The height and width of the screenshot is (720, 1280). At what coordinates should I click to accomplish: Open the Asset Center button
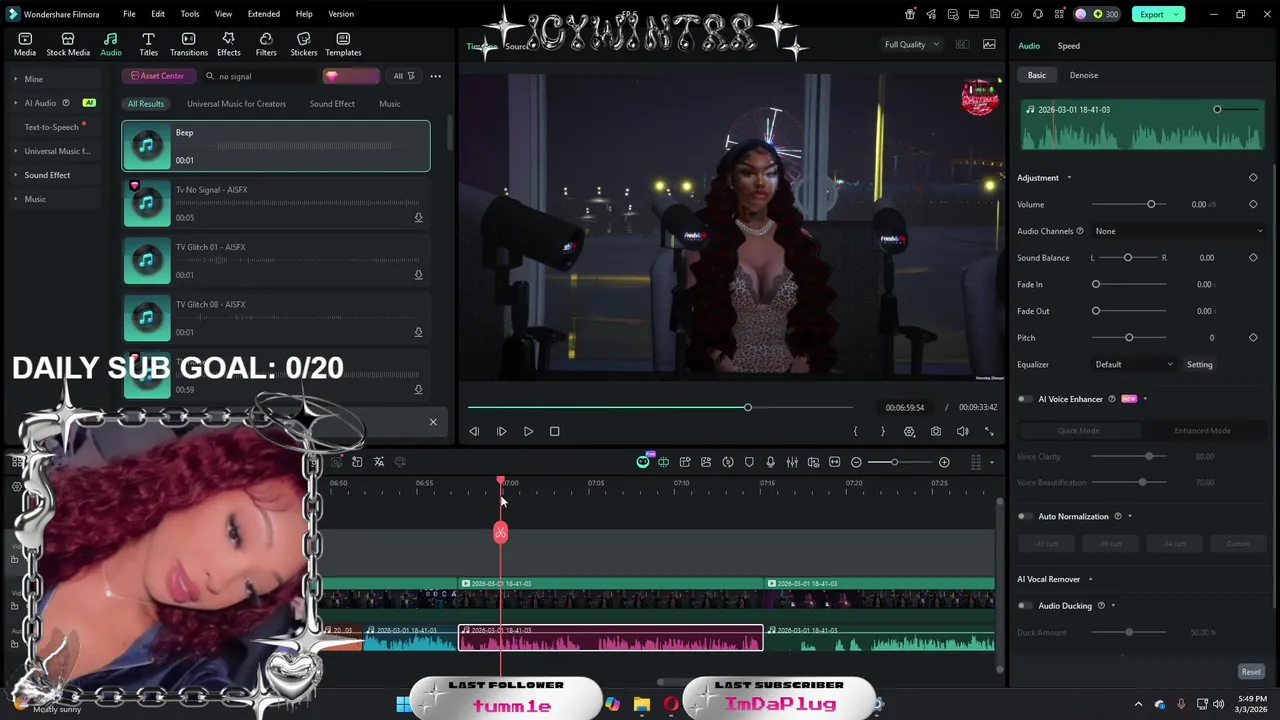157,76
